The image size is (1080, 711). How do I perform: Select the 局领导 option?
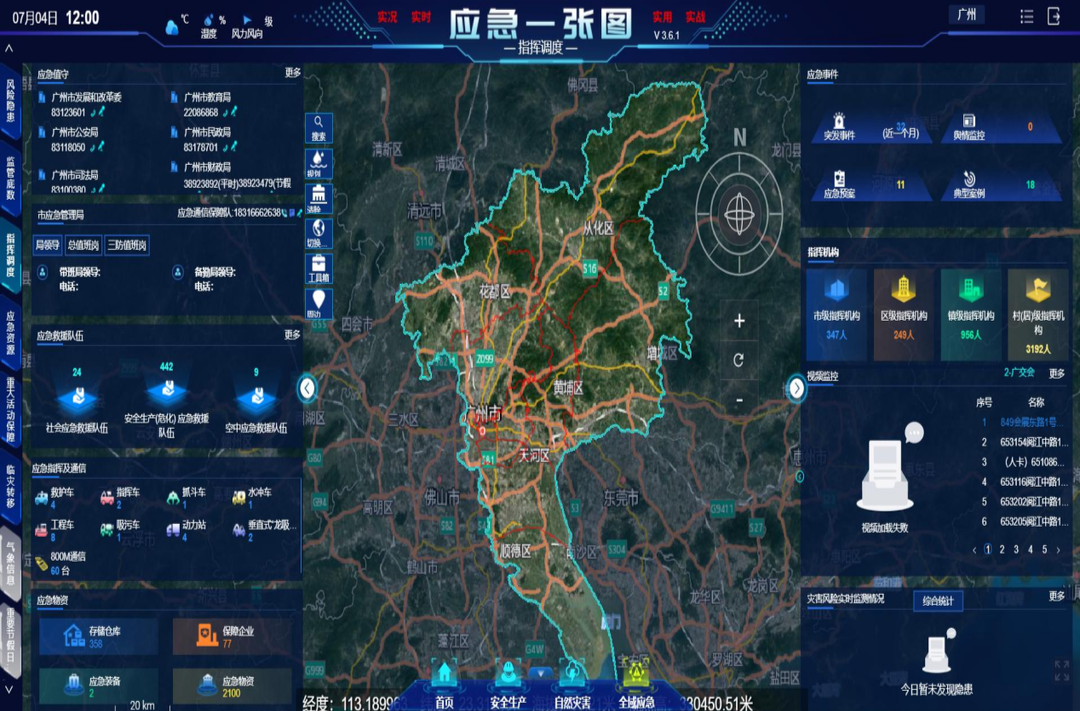point(48,245)
